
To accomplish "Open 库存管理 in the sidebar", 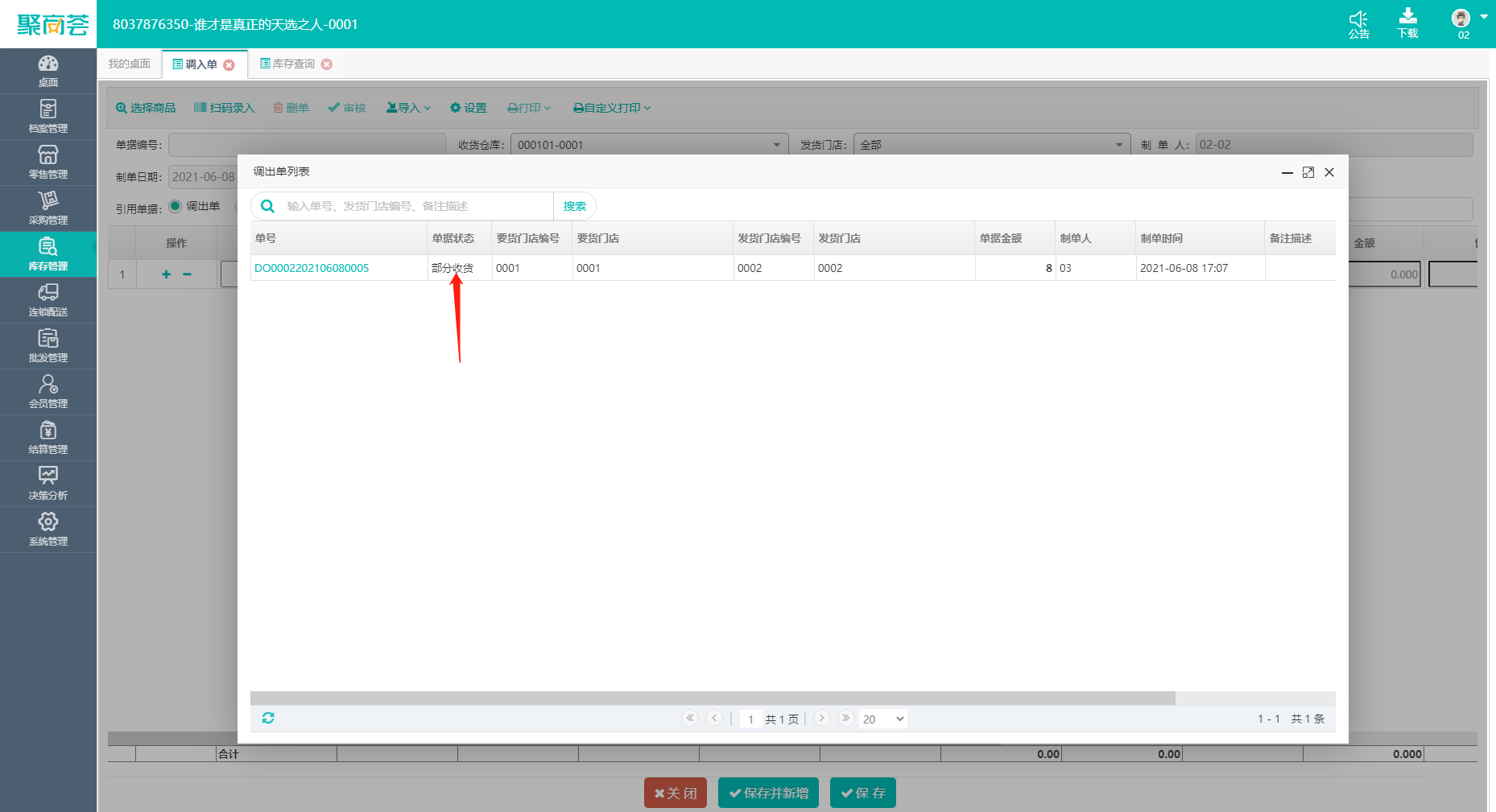I will [x=48, y=254].
